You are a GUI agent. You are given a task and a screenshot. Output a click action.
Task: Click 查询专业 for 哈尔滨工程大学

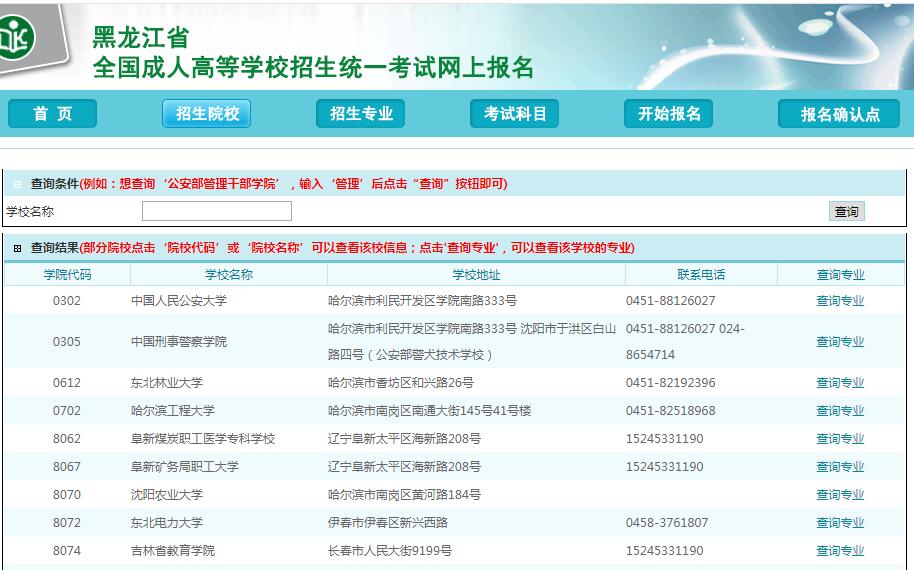[840, 411]
